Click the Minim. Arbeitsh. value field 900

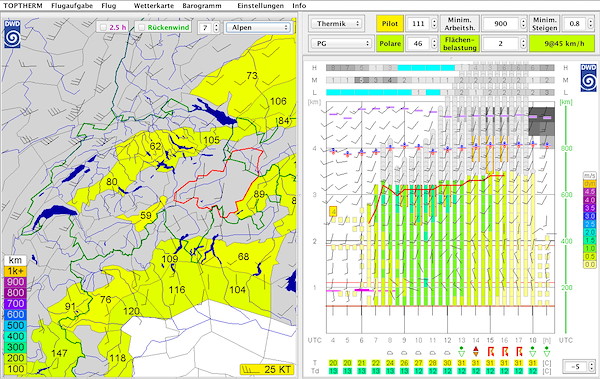coord(501,23)
